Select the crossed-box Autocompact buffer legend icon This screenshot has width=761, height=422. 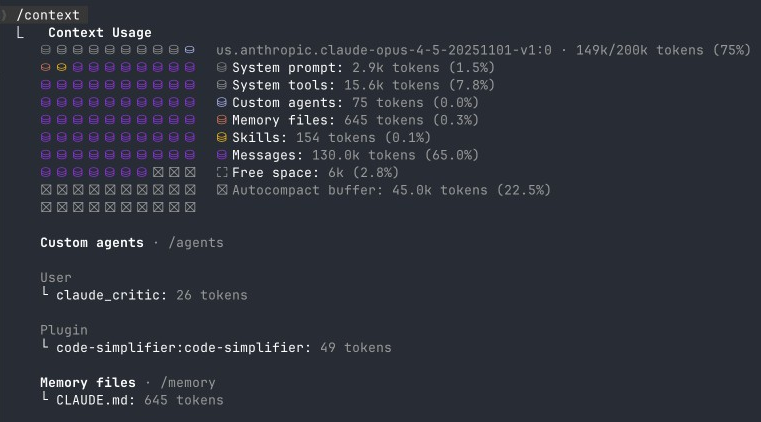(222, 190)
